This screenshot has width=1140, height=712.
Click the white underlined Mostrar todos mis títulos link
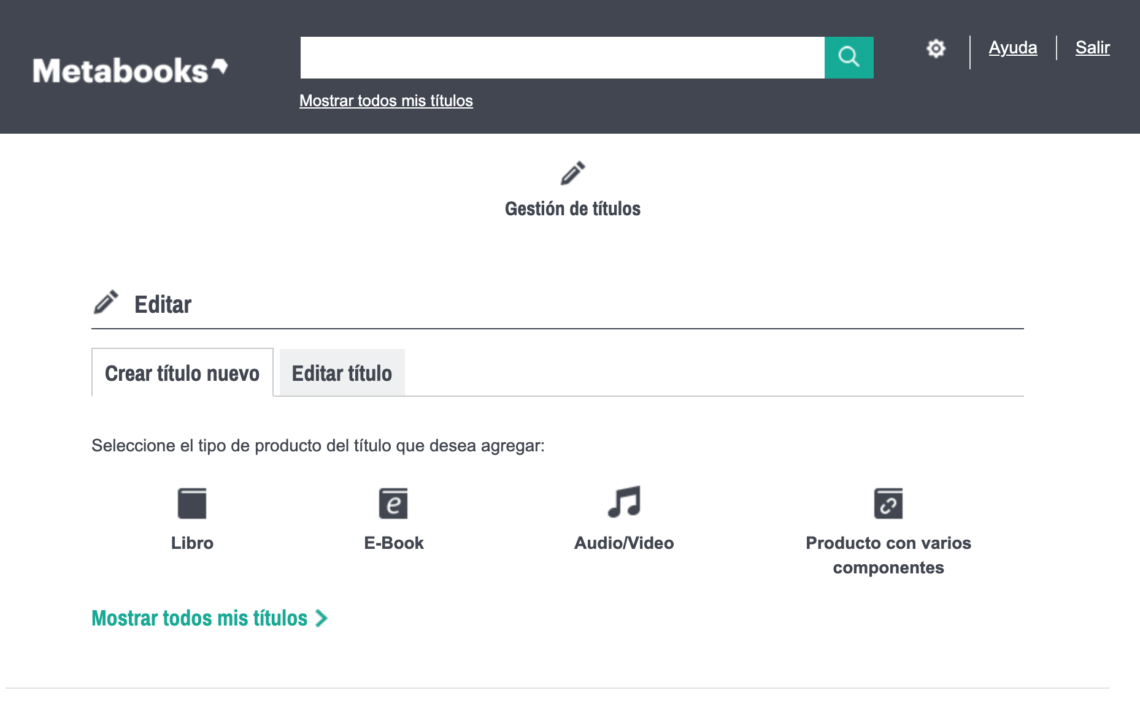[x=386, y=101]
